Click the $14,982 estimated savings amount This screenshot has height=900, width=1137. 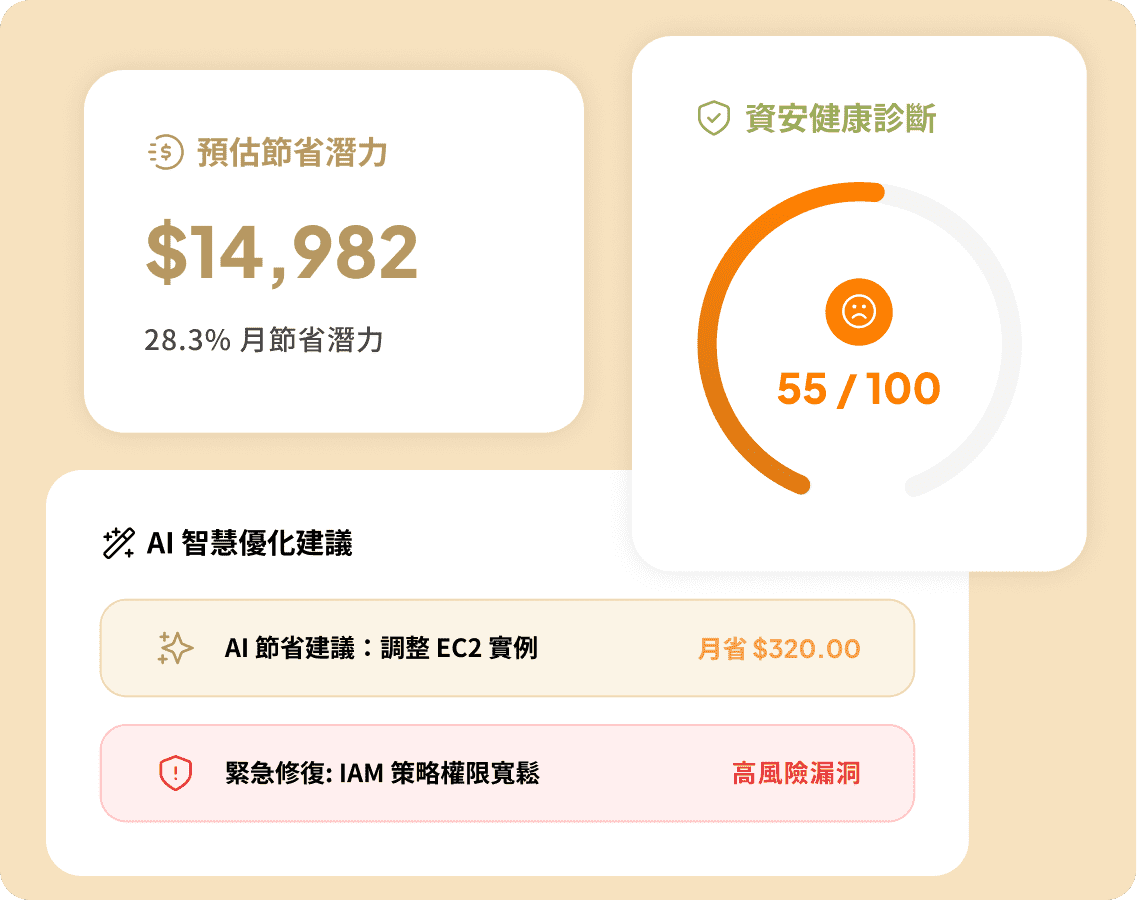282,252
